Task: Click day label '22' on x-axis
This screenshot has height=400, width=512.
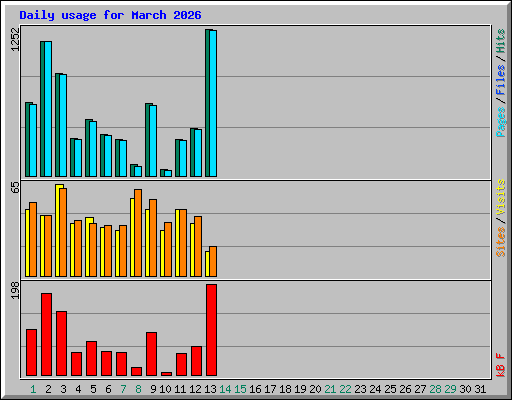Action: (345, 389)
